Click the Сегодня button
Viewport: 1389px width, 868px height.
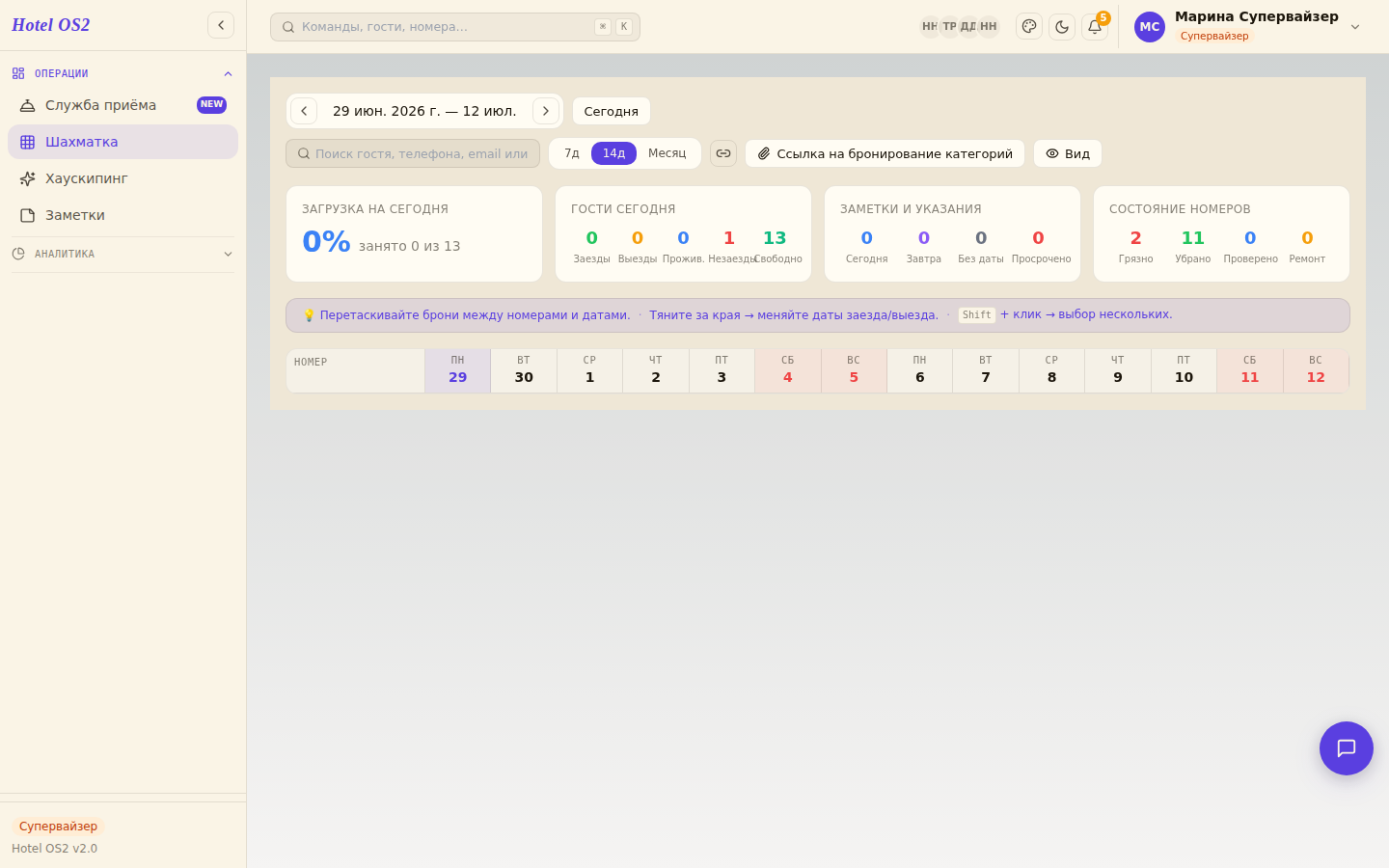click(x=612, y=111)
